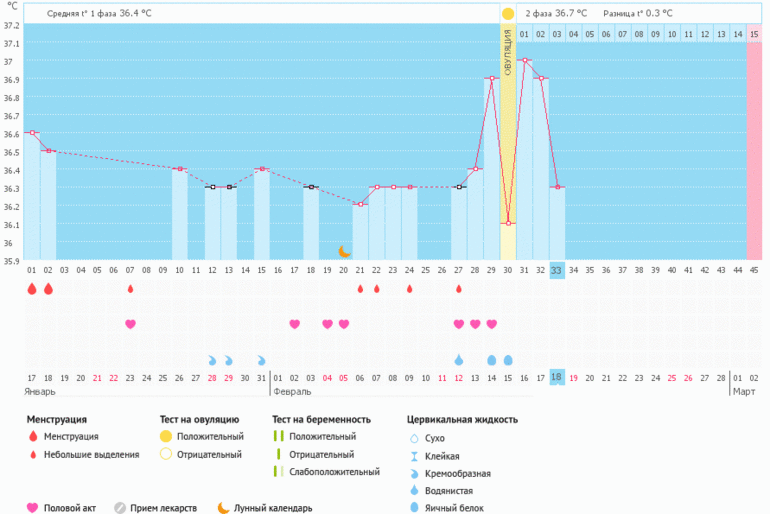This screenshot has width=770, height=514.
Task: Click the temperature point on cycle day 31
Action: [x=525, y=60]
